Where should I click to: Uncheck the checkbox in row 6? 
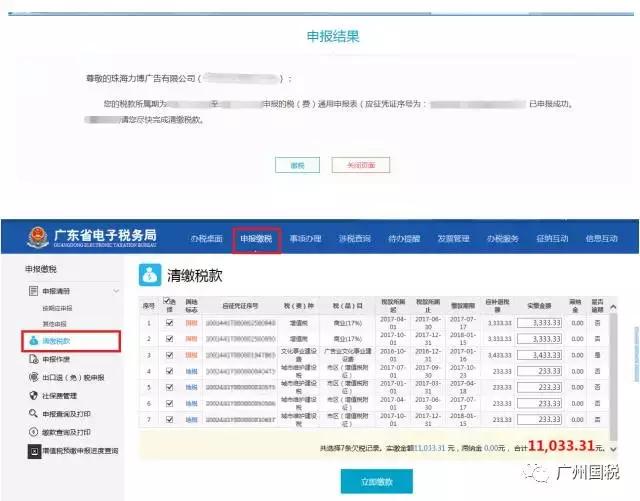click(x=169, y=403)
